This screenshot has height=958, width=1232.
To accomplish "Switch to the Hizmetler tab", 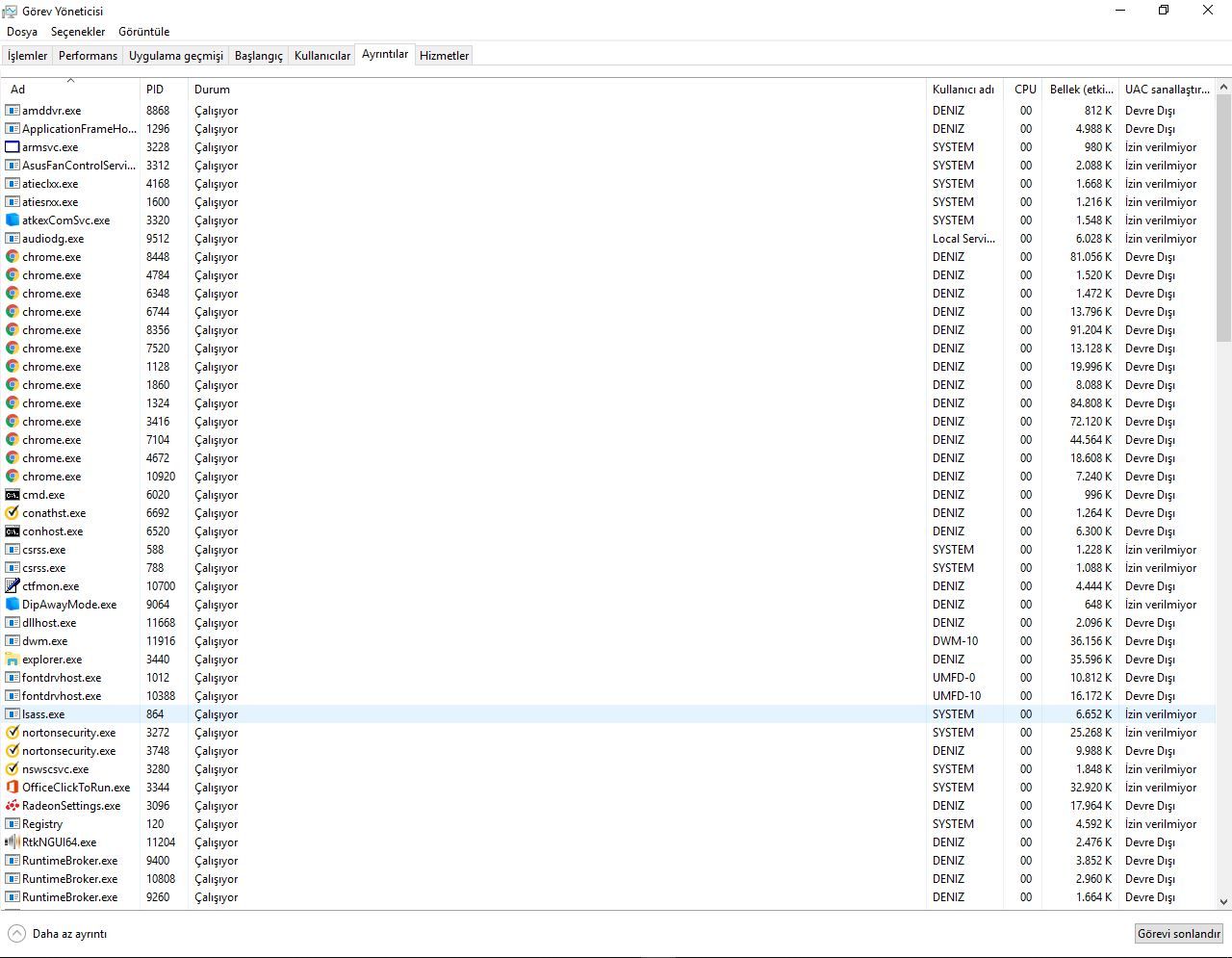I will tap(445, 56).
